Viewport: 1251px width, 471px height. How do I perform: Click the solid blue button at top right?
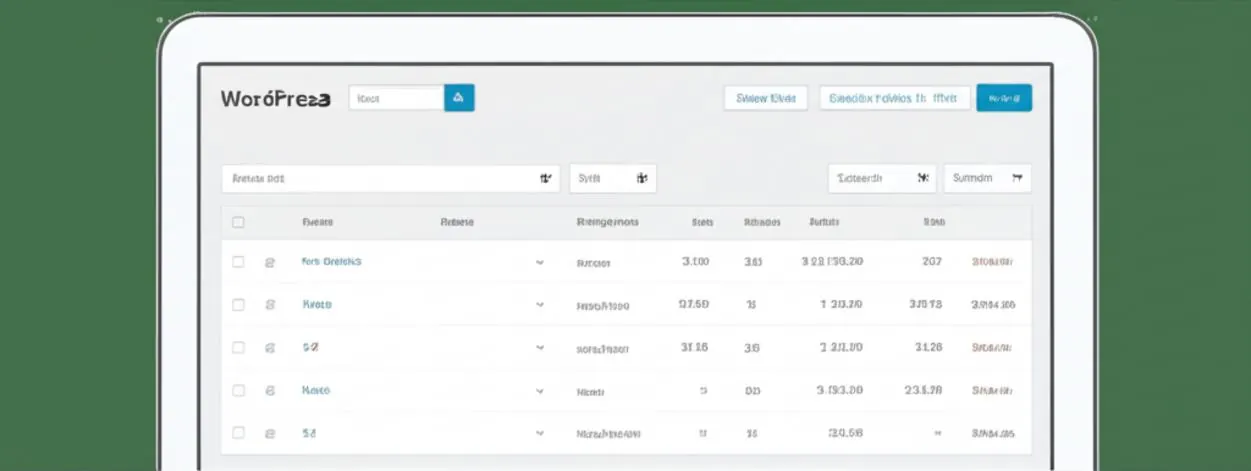pyautogui.click(x=1004, y=98)
